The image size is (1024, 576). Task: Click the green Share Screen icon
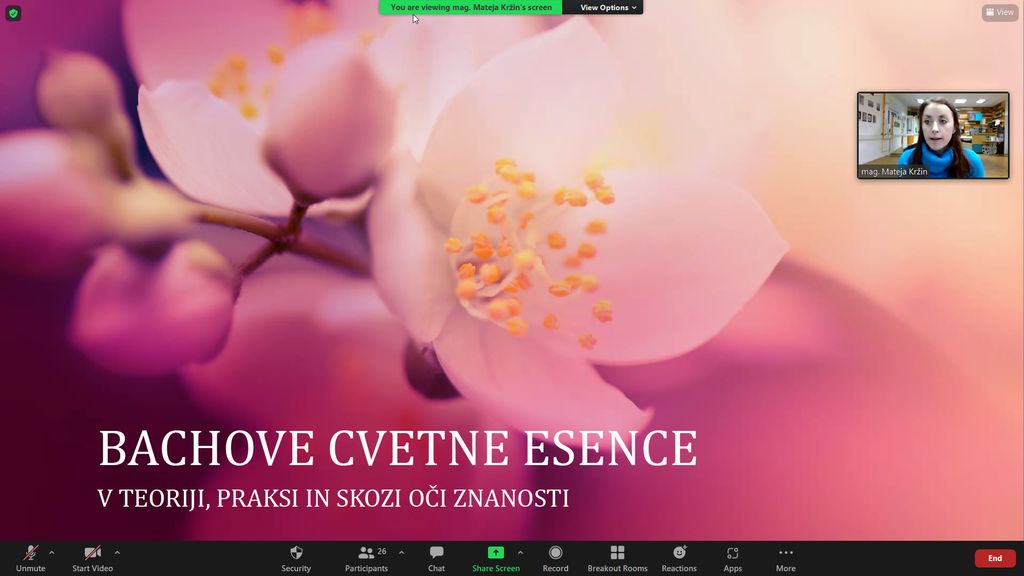tap(495, 553)
